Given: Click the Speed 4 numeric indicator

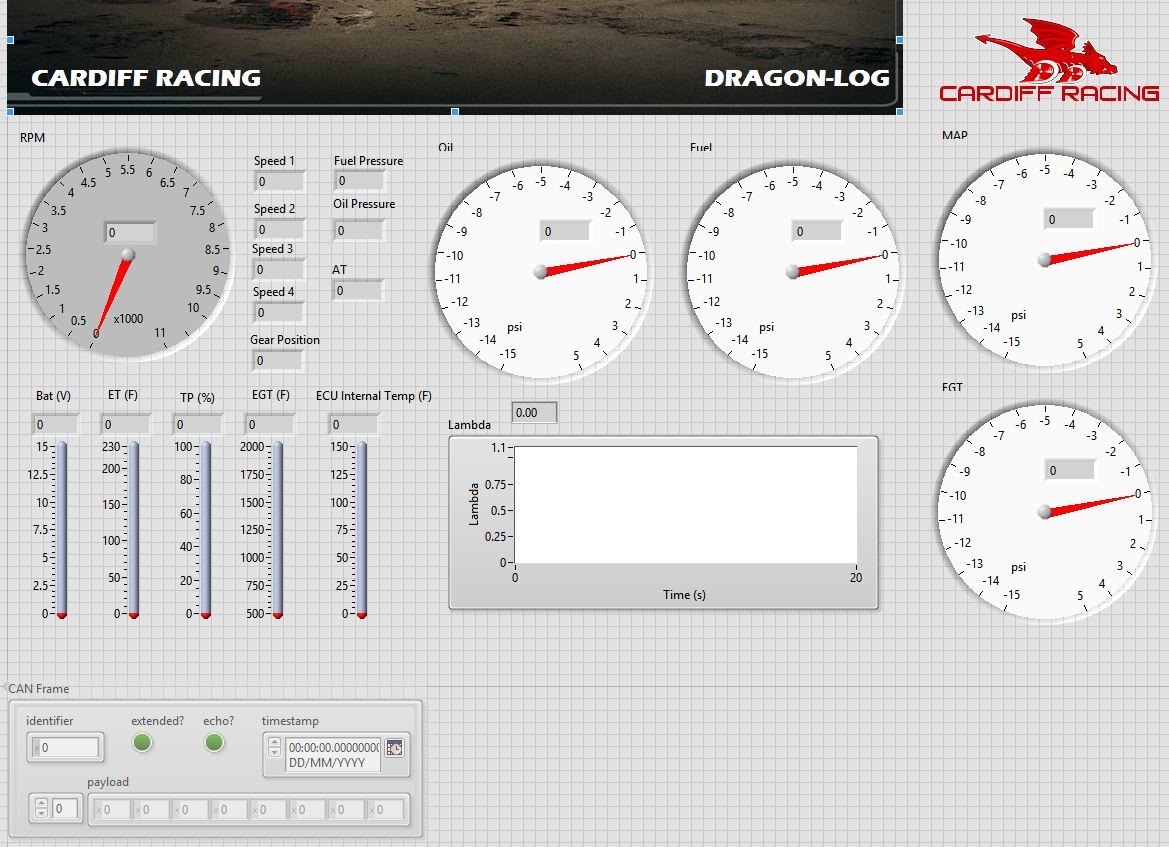Looking at the screenshot, I should (x=279, y=312).
